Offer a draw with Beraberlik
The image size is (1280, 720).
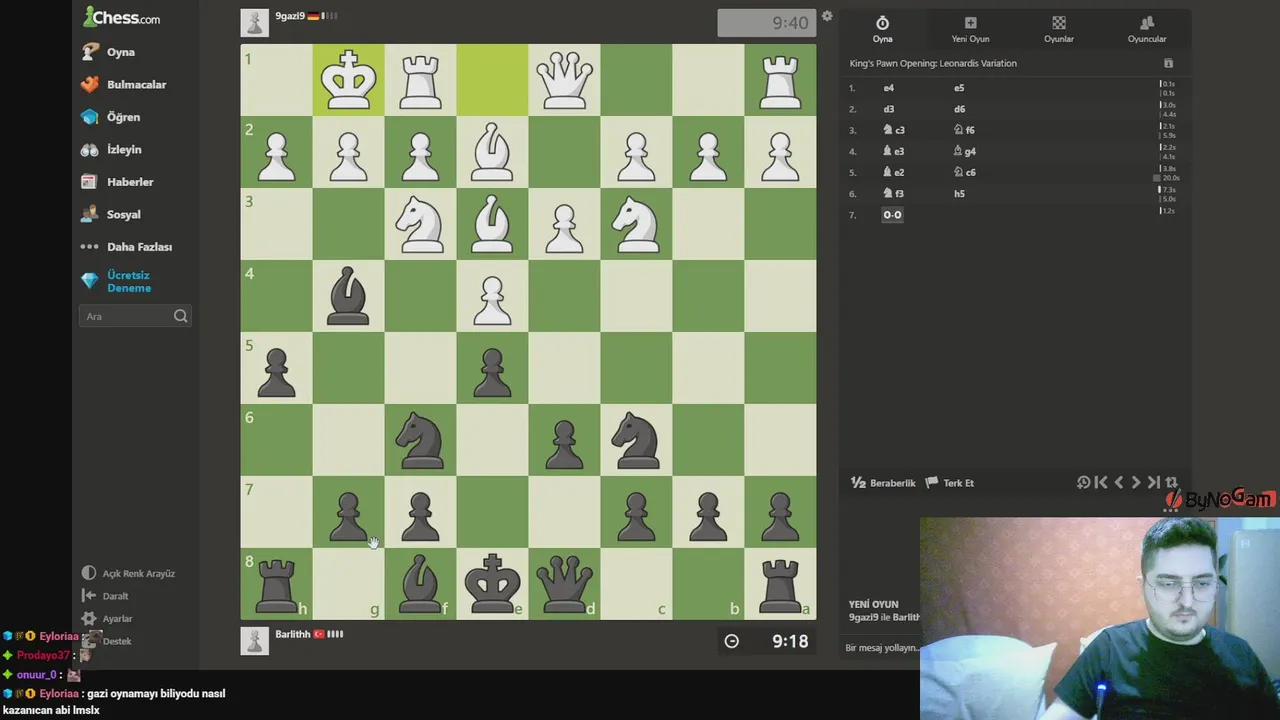883,483
